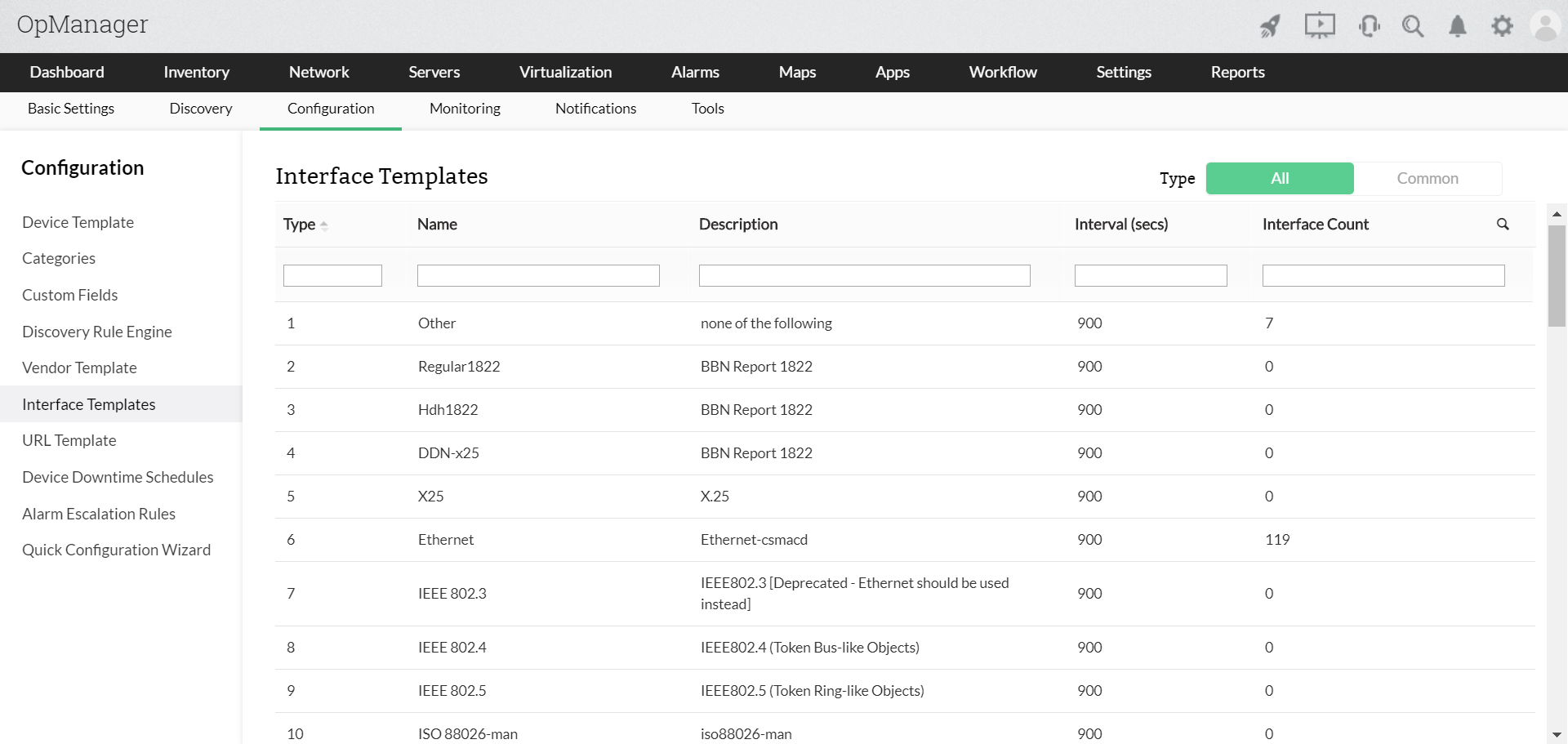Image resolution: width=1568 pixels, height=744 pixels.
Task: Open the support headset icon
Action: click(x=1369, y=25)
